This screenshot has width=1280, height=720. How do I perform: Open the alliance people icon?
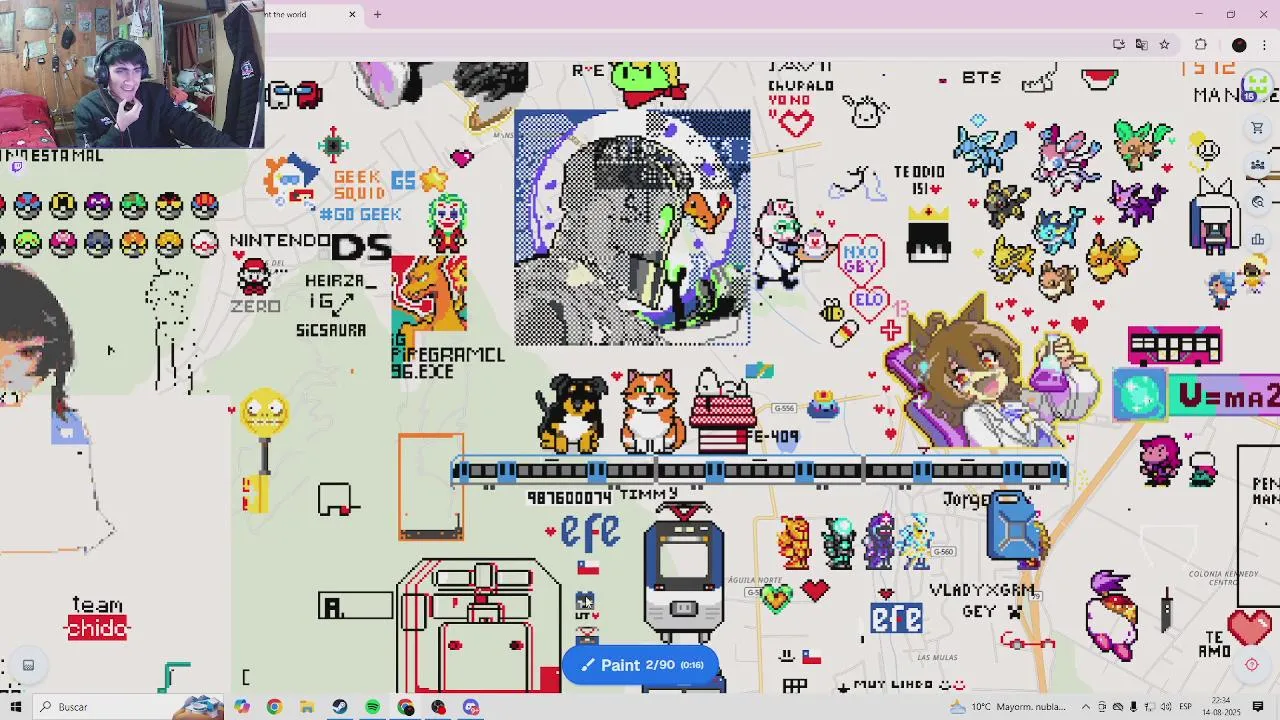(1258, 165)
